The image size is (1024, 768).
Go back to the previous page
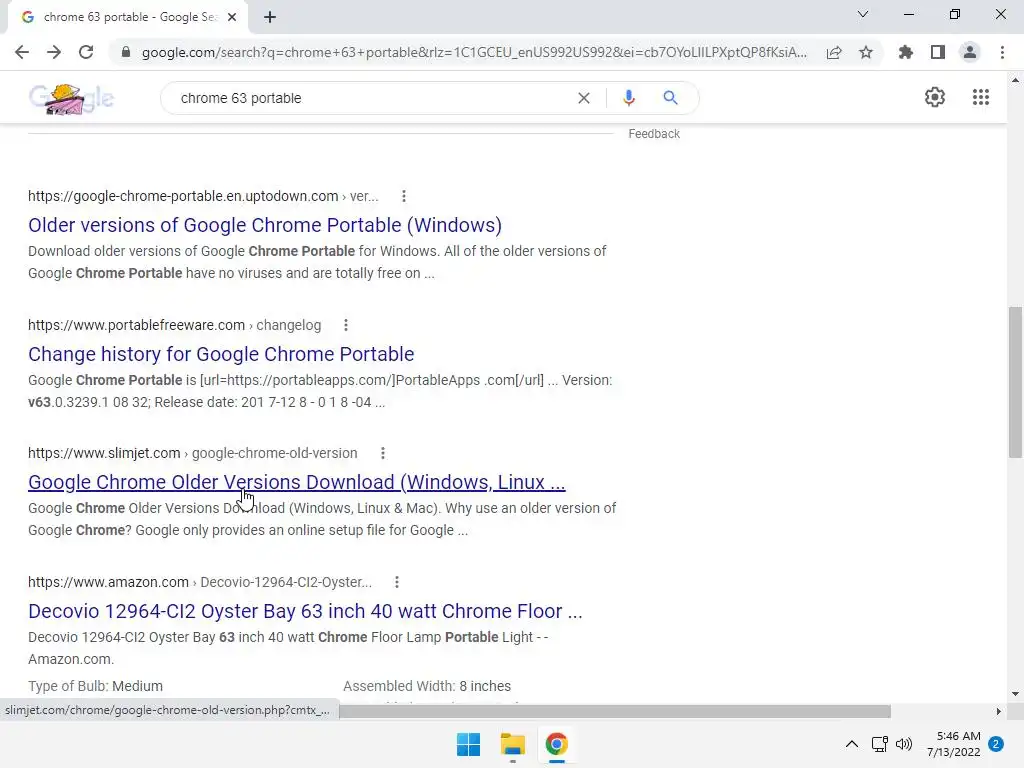click(x=22, y=52)
